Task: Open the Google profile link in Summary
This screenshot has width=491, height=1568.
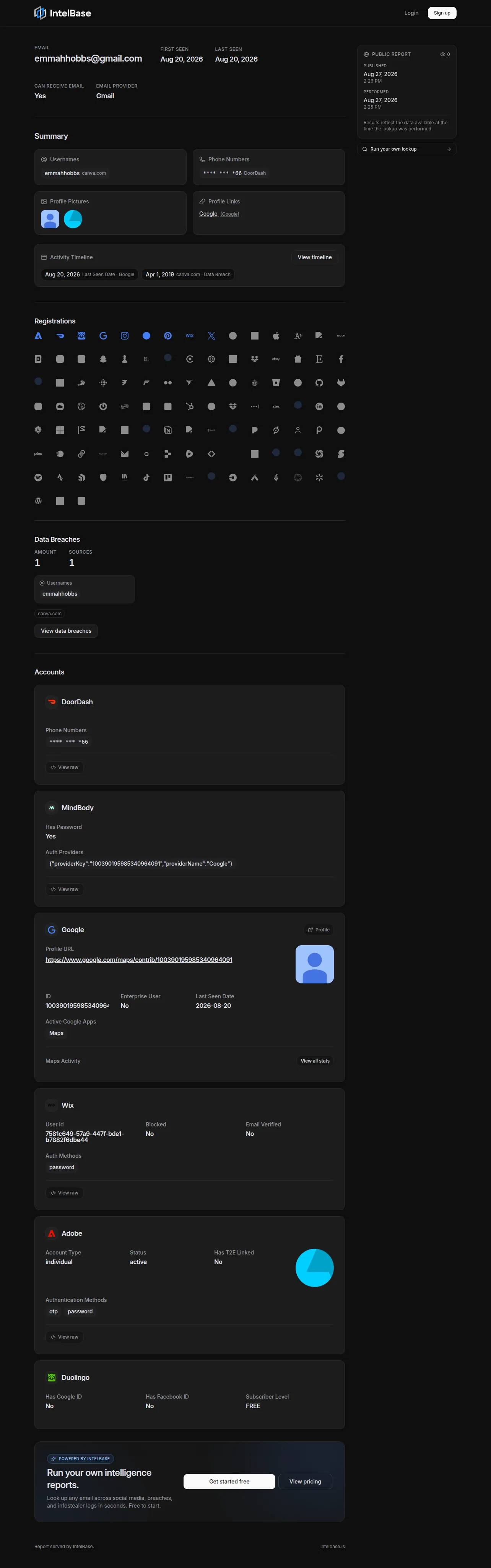Action: tap(219, 214)
